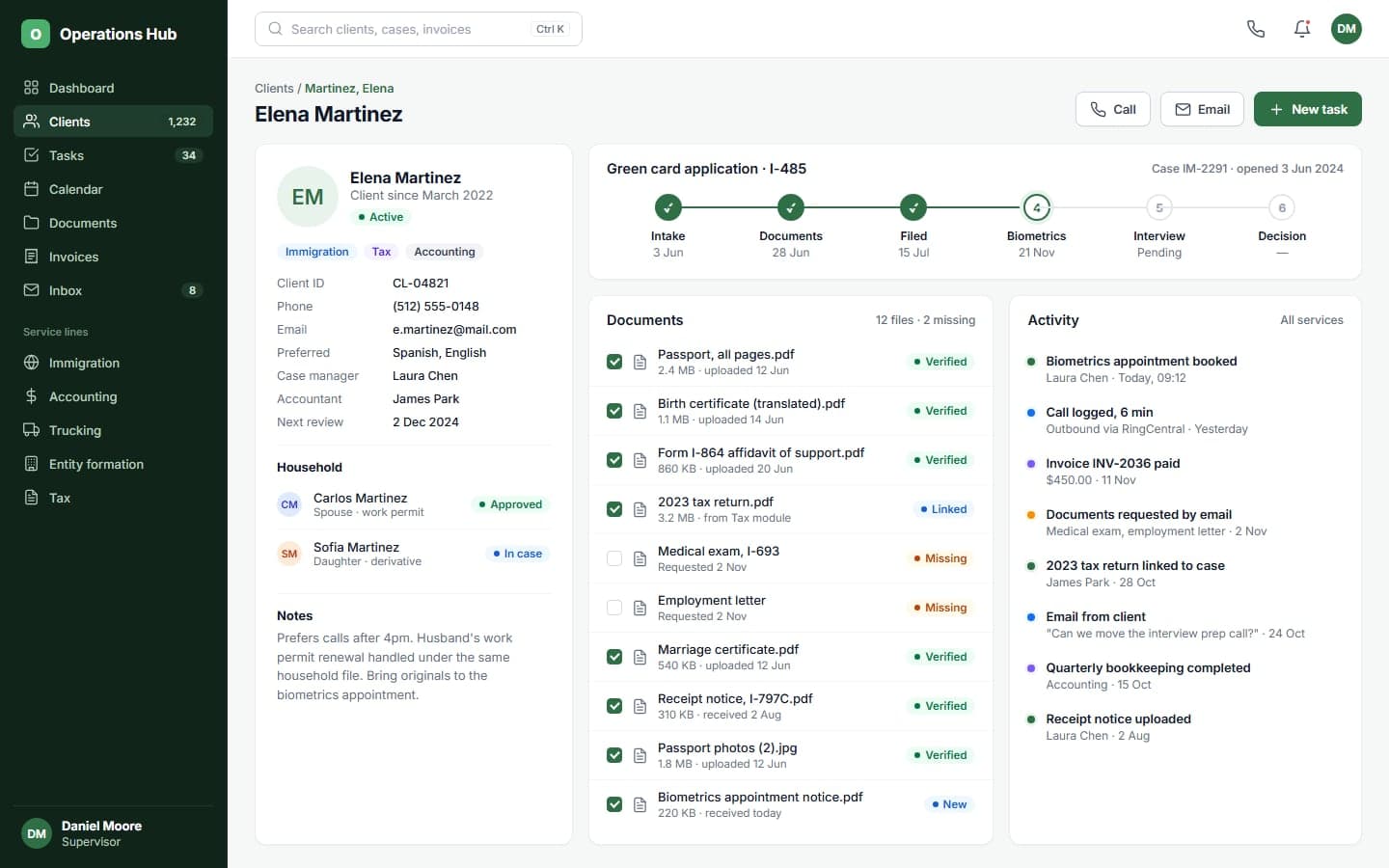The image size is (1389, 868).
Task: Open the All services activity filter
Action: pyautogui.click(x=1311, y=320)
